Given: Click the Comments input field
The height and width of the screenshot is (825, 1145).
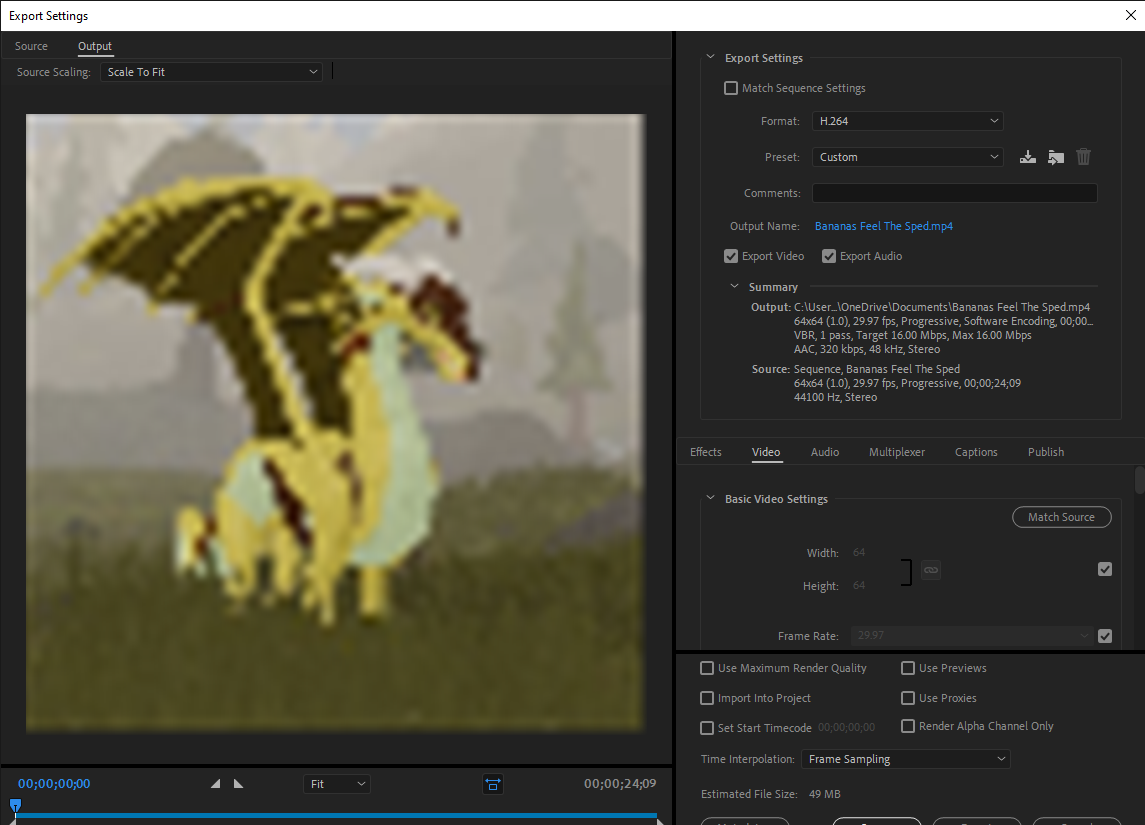Looking at the screenshot, I should pyautogui.click(x=954, y=193).
